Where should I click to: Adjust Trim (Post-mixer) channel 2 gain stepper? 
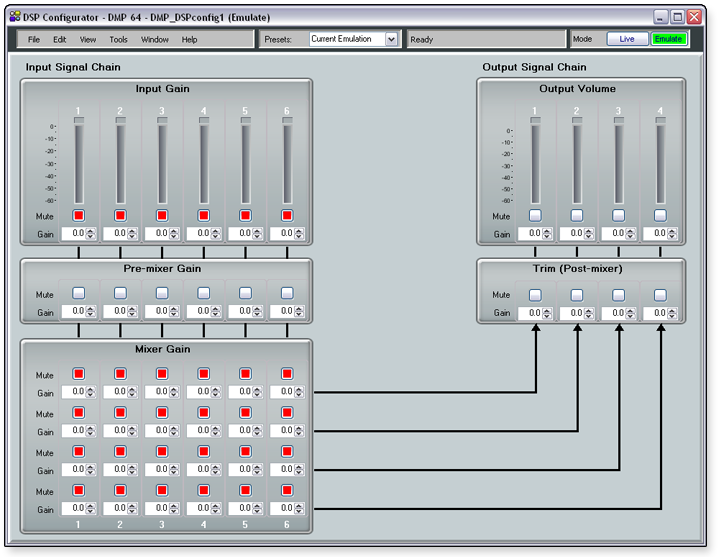click(591, 313)
